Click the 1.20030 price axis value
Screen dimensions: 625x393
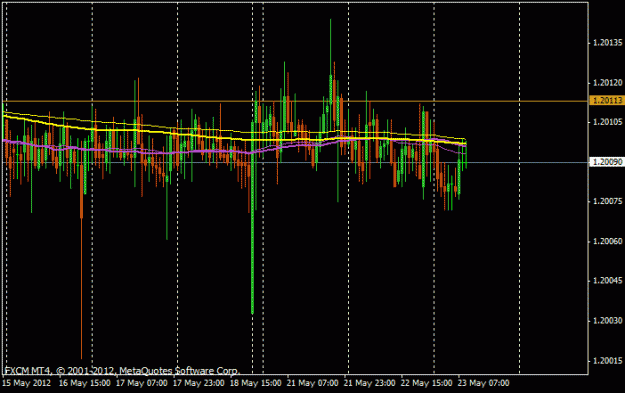click(x=608, y=320)
